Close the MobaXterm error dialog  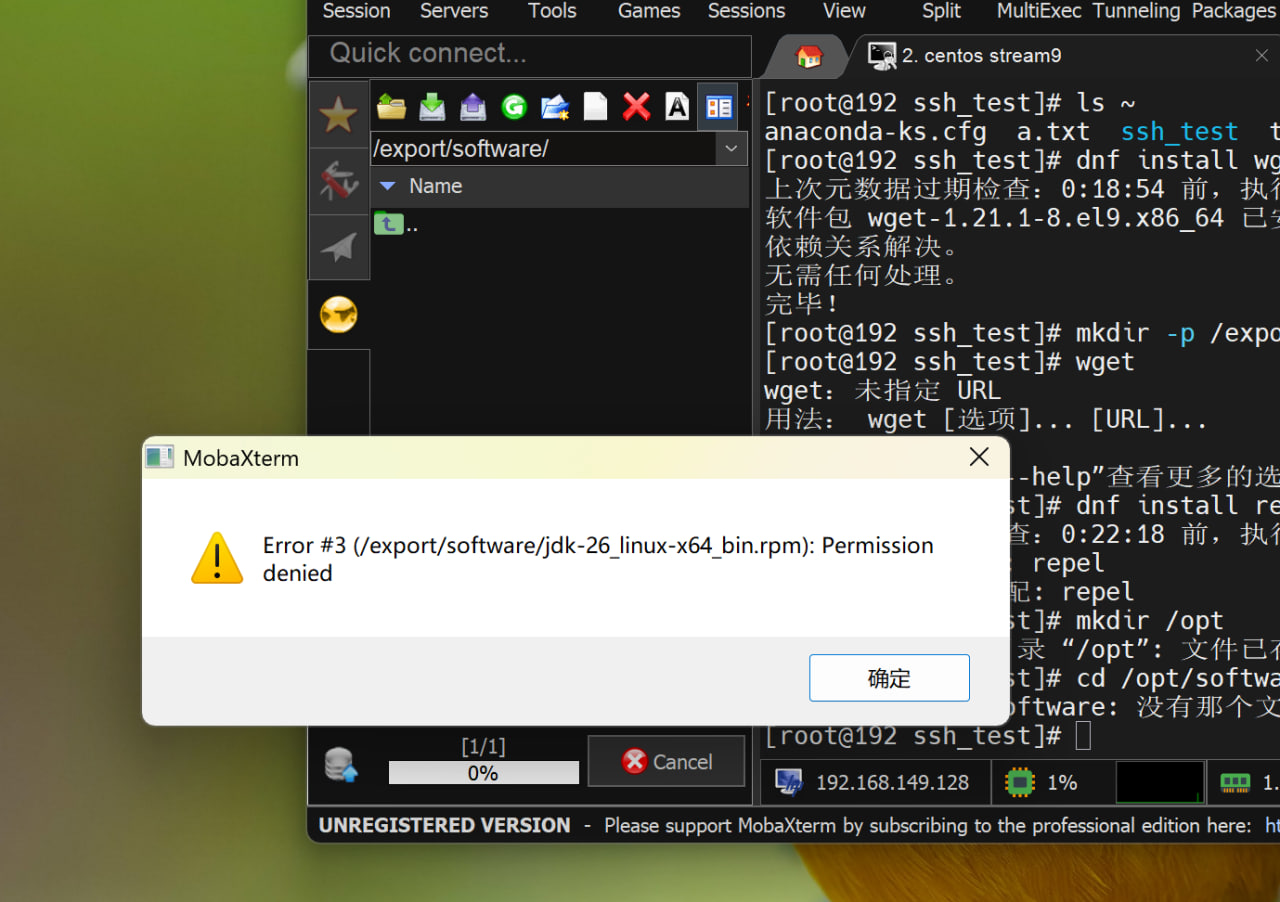click(x=979, y=457)
